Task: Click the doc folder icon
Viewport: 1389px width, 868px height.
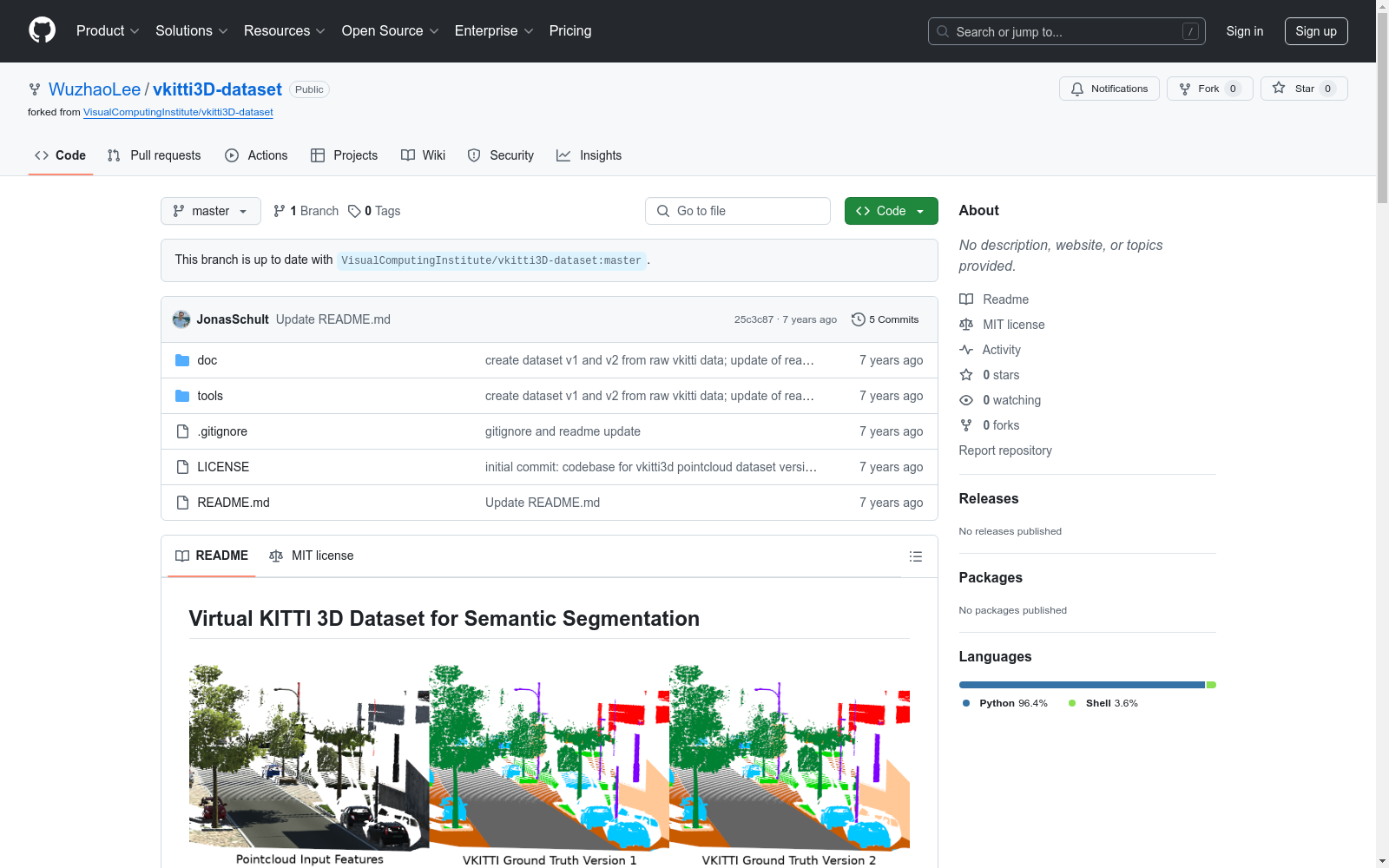Action: coord(182,360)
